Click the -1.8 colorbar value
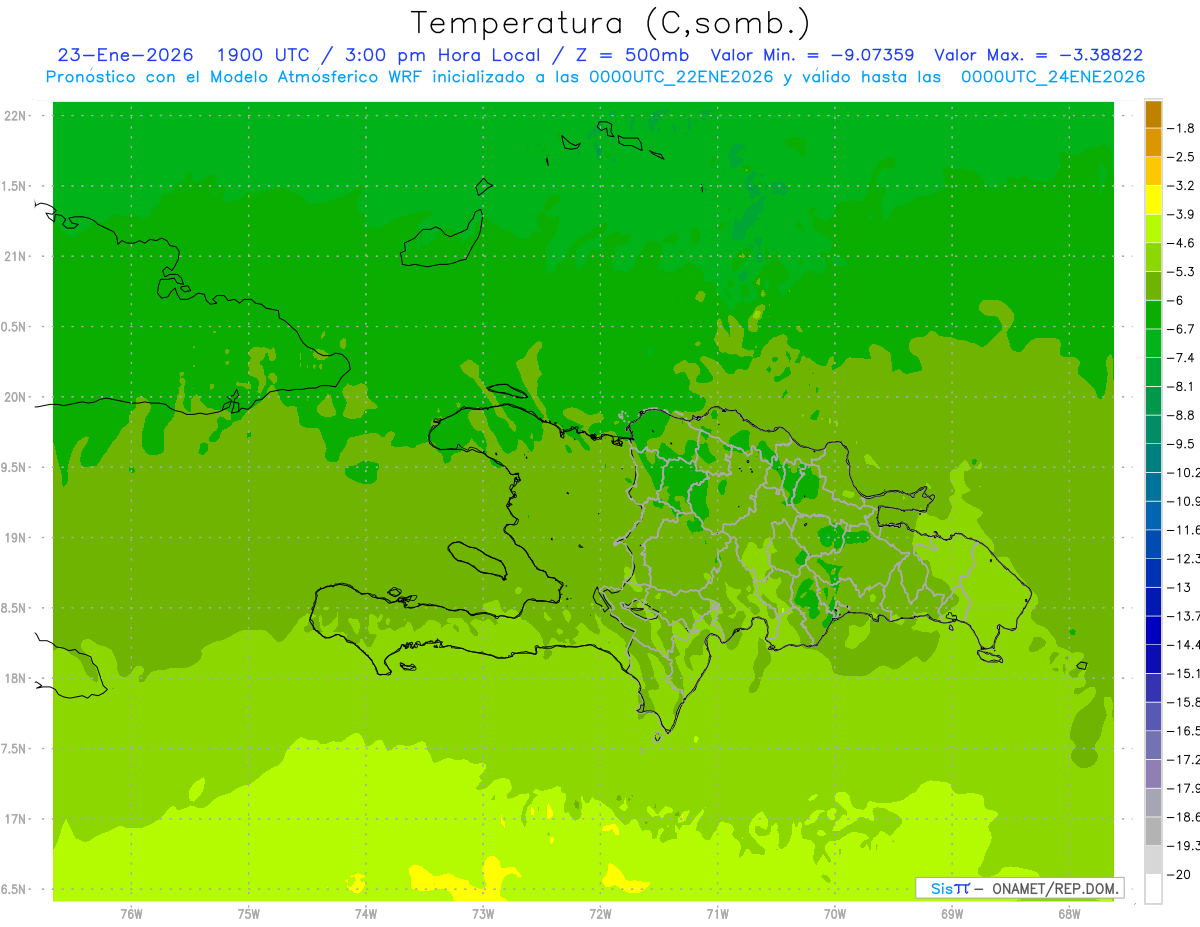 [1183, 128]
